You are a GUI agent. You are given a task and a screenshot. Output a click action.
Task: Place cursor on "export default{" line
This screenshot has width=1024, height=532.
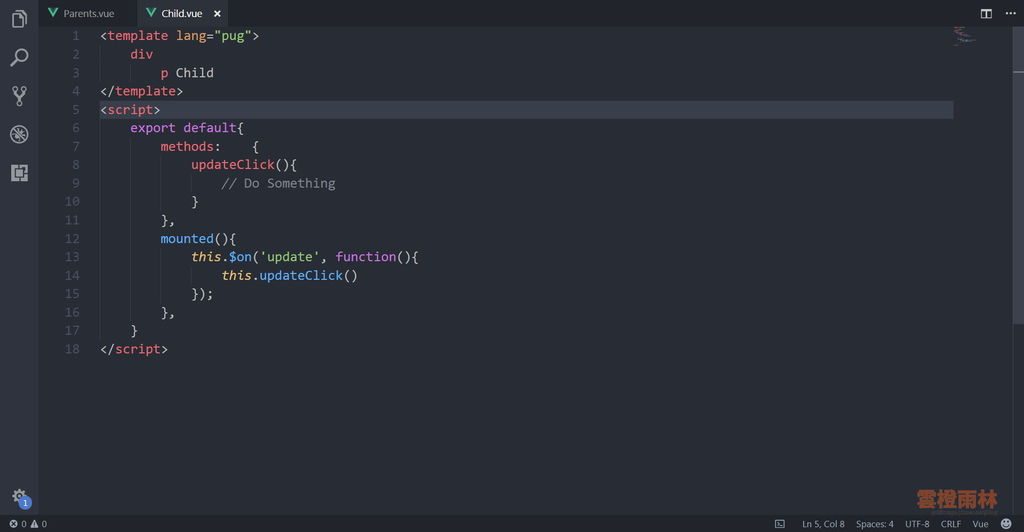(x=187, y=128)
